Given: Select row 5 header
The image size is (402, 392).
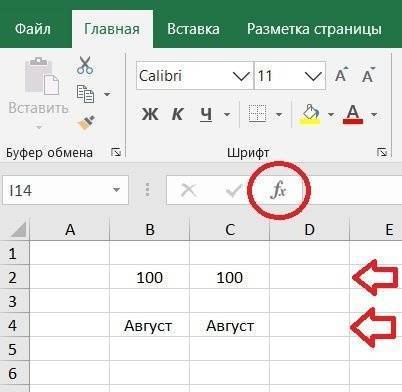Looking at the screenshot, I should pos(15,349).
